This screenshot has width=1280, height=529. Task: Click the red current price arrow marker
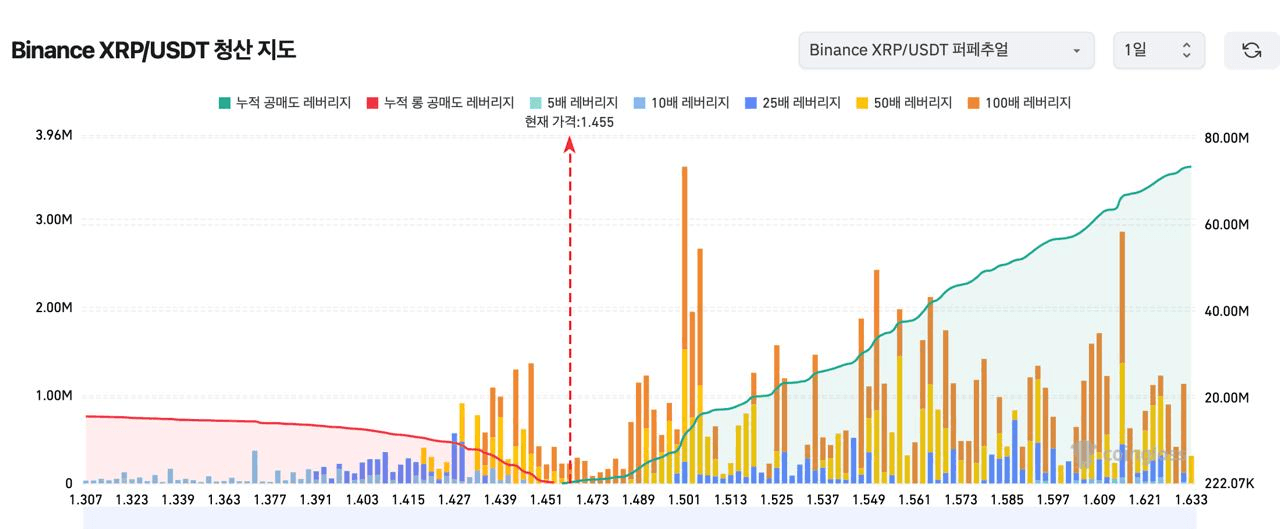click(570, 145)
